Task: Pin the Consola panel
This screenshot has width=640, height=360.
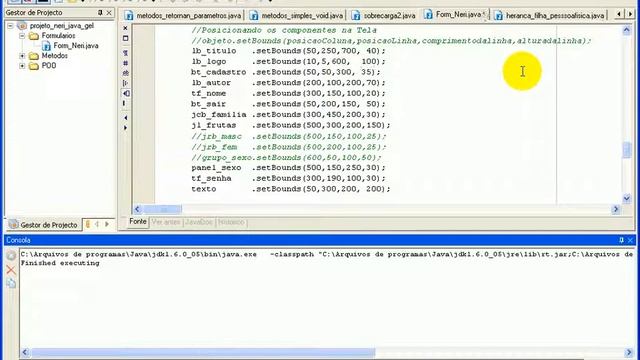Action: [x=621, y=240]
